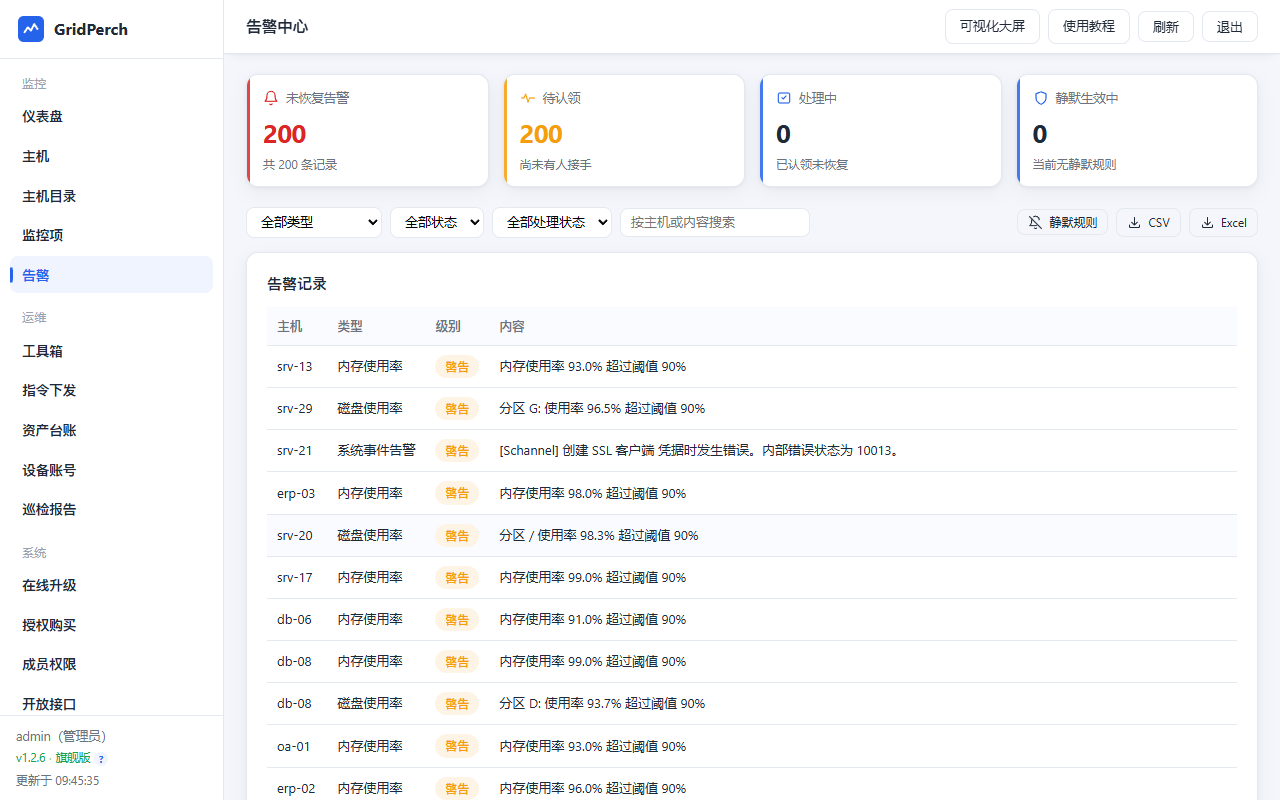Click the 刷新 button
The image size is (1280, 800).
pos(1166,26)
